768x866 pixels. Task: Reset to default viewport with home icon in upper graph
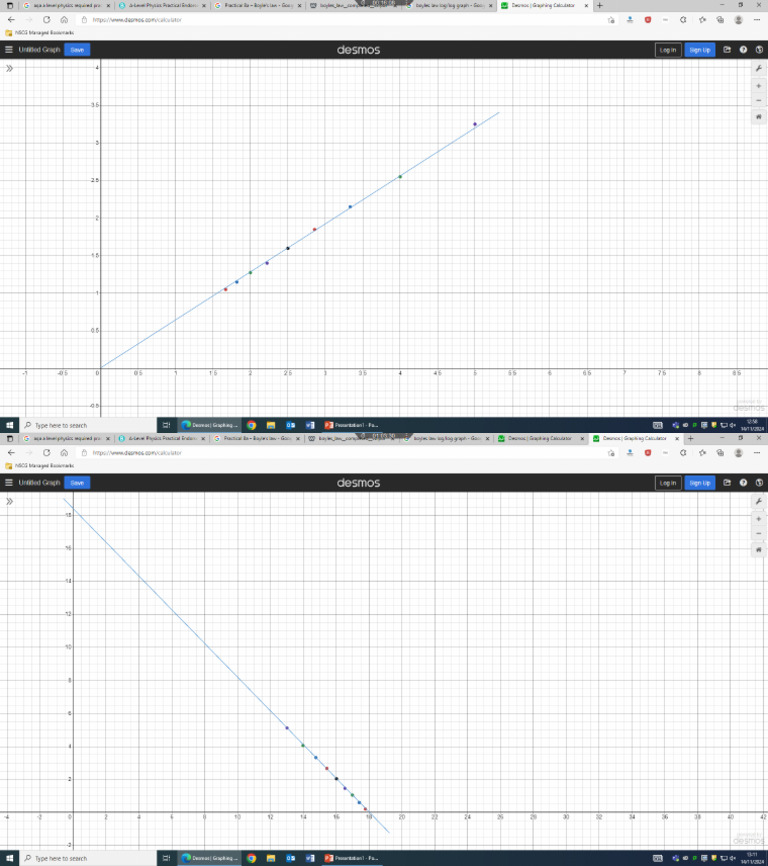759,117
